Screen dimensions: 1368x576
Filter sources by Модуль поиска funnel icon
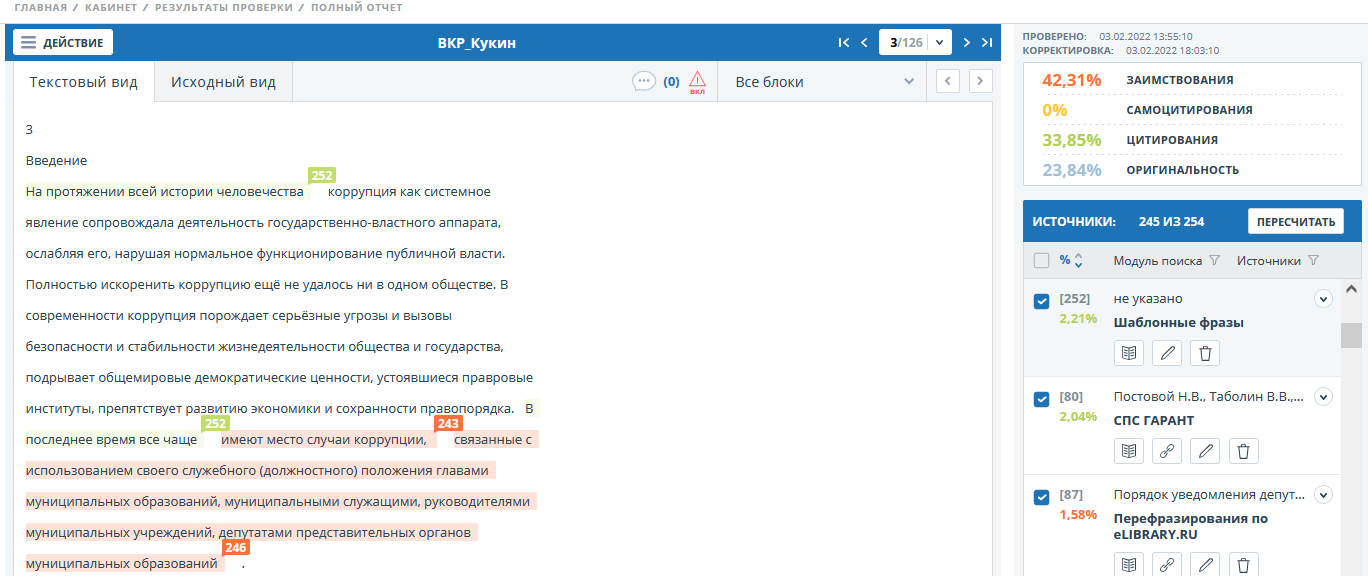coord(1214,261)
